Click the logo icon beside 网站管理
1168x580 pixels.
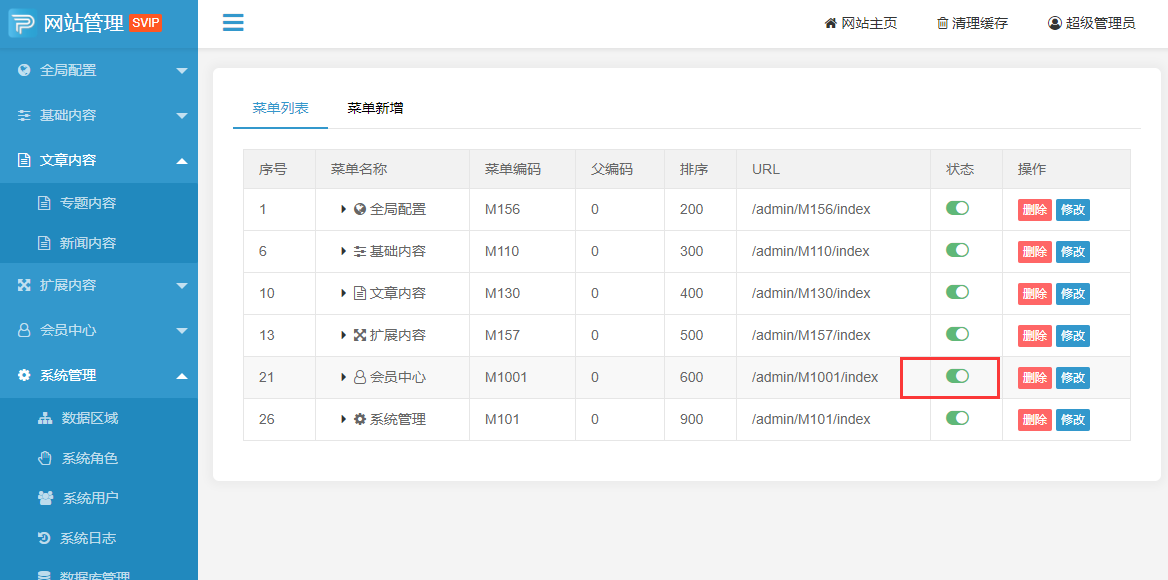point(22,23)
